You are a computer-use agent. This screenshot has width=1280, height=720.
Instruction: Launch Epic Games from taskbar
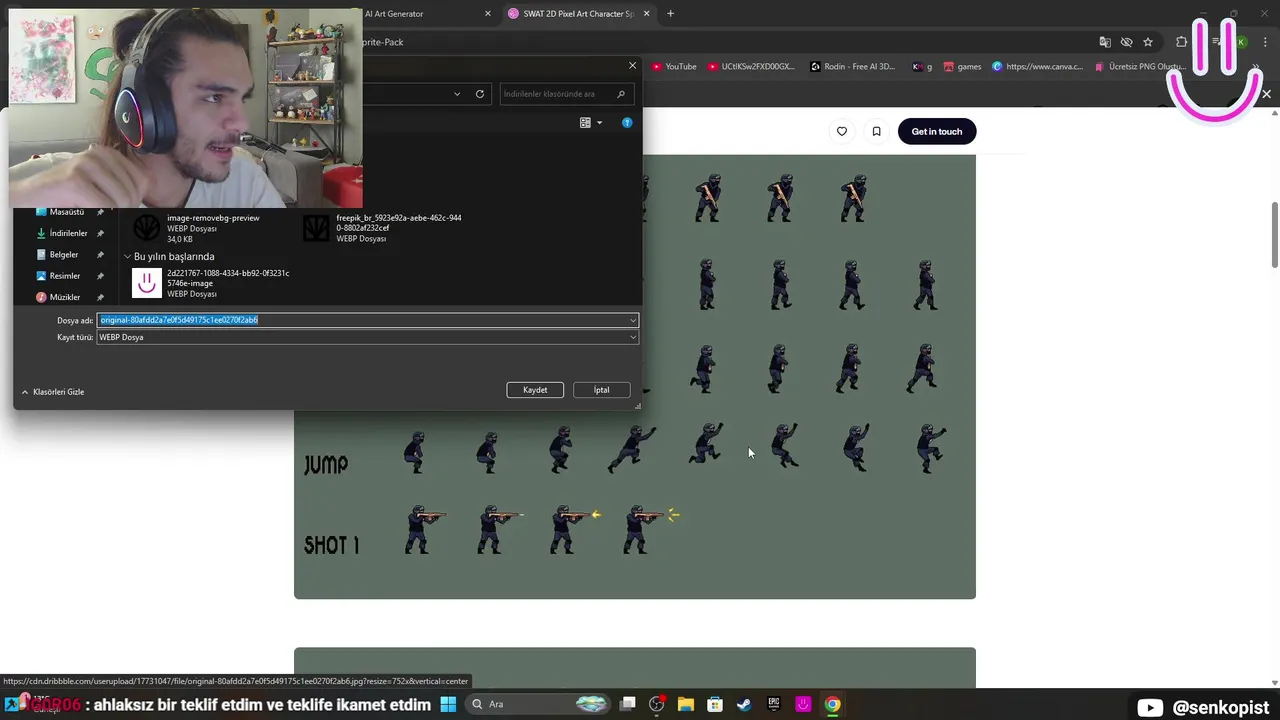774,704
